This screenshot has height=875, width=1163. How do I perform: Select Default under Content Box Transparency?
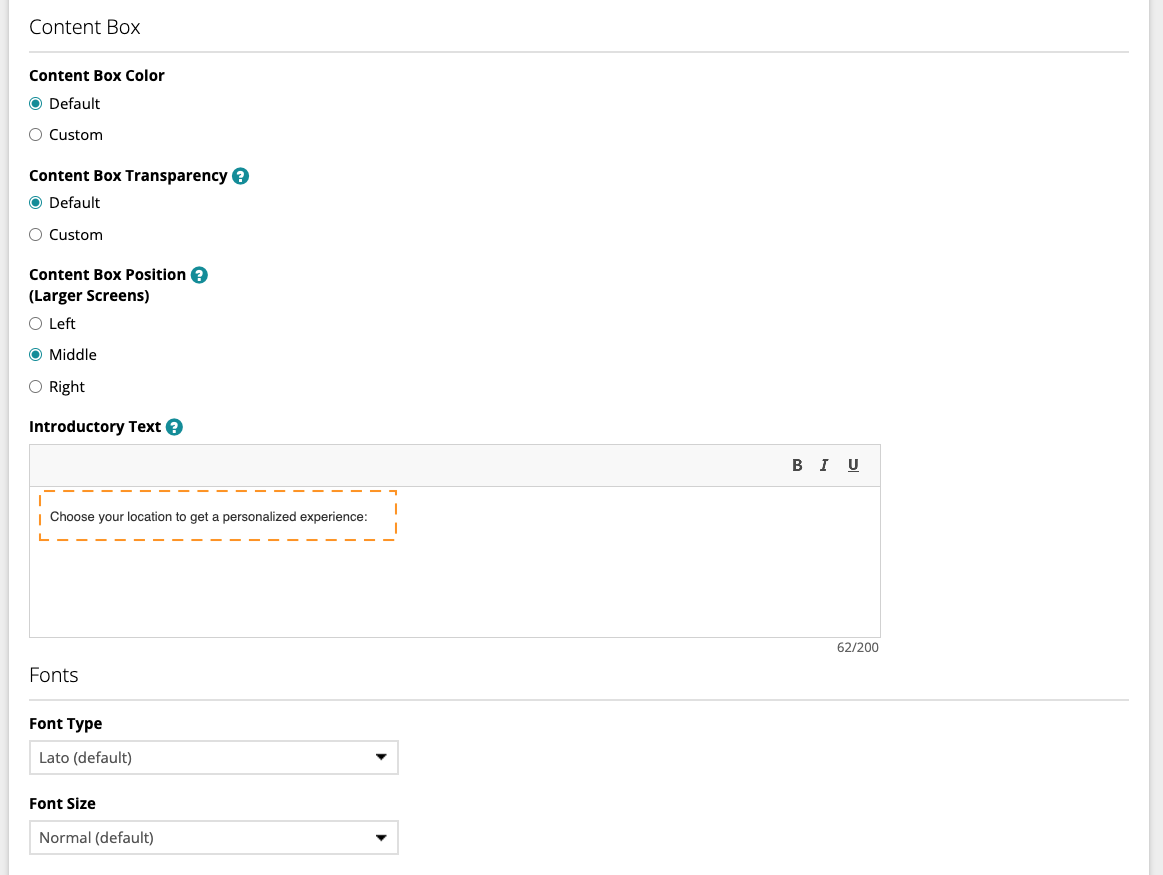pyautogui.click(x=36, y=203)
